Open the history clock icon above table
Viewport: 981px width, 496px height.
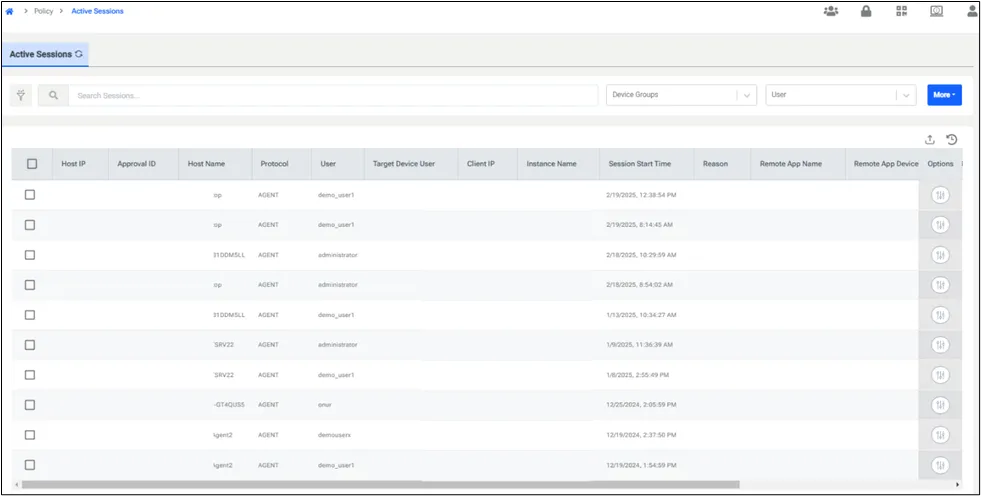[952, 139]
